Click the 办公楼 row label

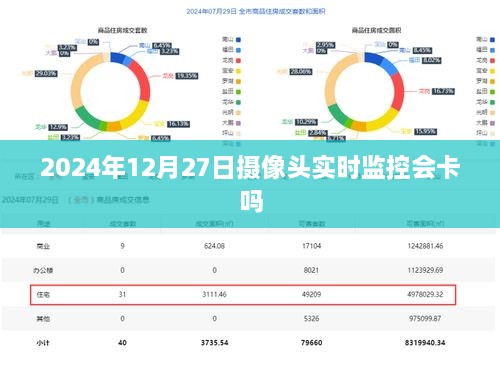pos(43,270)
